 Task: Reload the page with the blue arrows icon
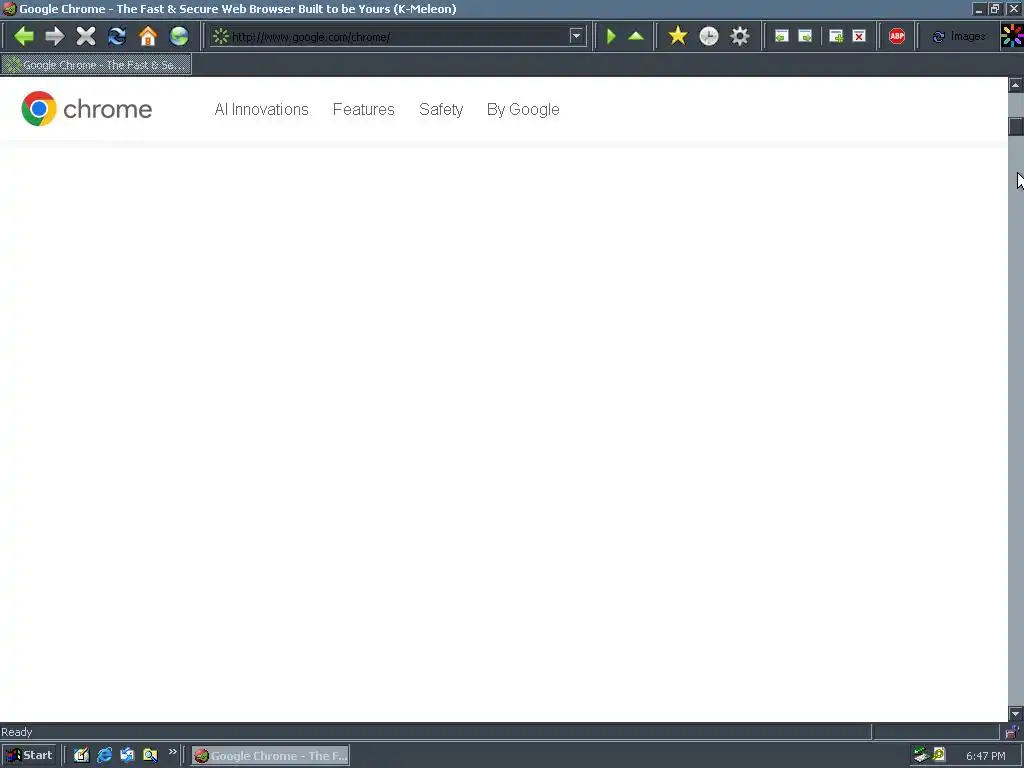tap(117, 36)
